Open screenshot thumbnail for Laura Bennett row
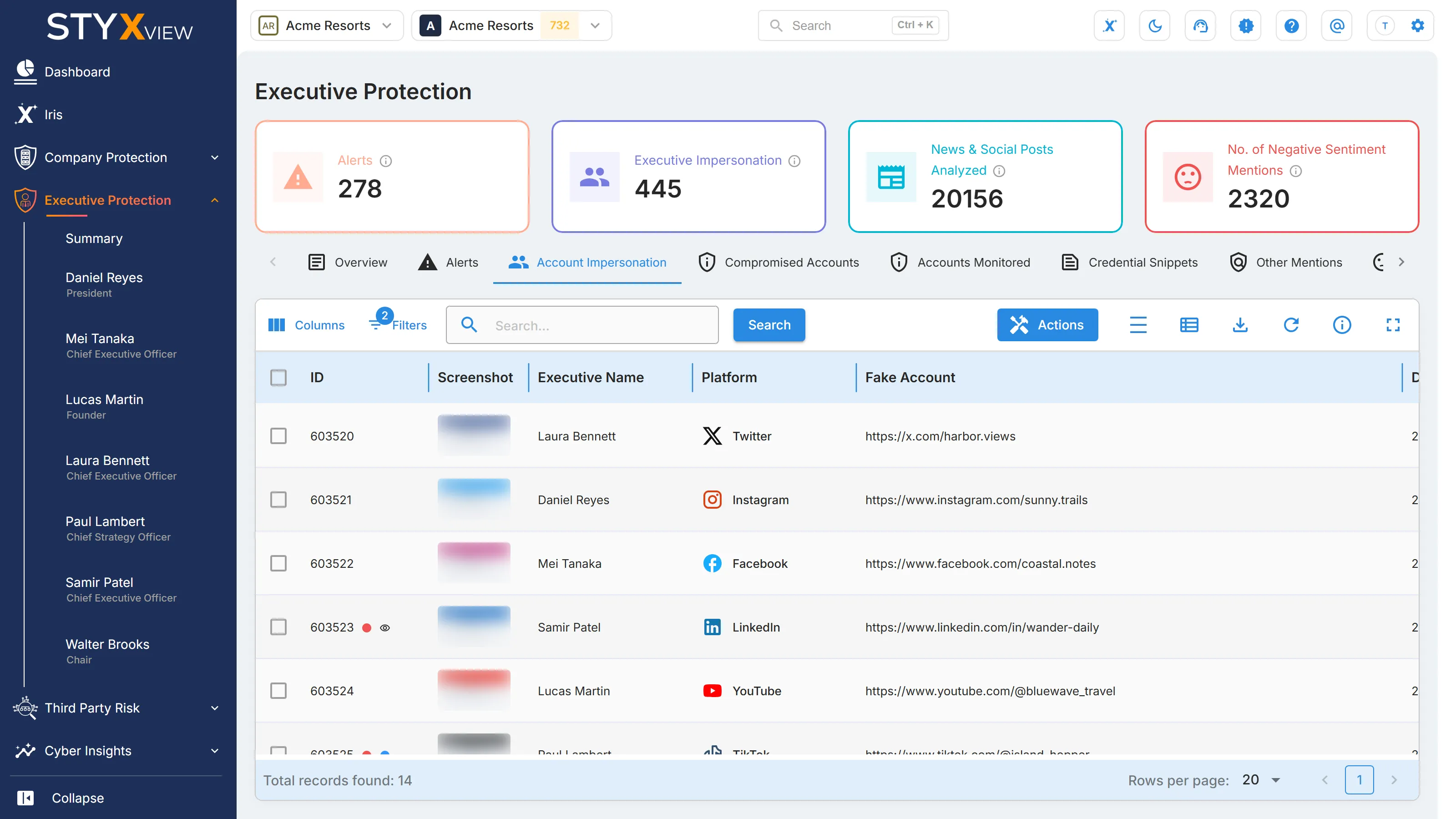Screen dimensions: 1456x819 pyautogui.click(x=474, y=435)
